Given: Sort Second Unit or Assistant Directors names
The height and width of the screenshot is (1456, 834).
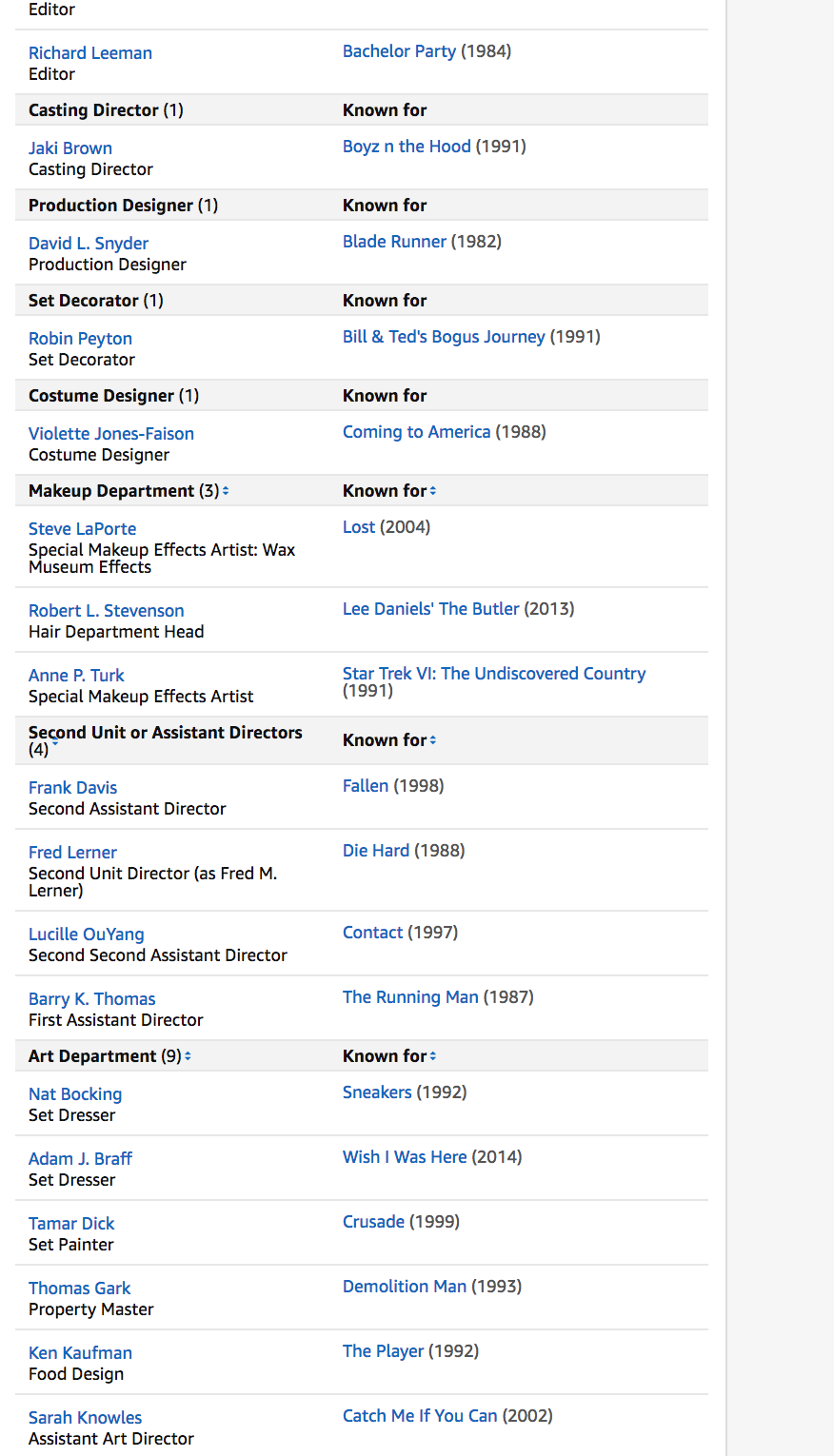Looking at the screenshot, I should (x=55, y=742).
